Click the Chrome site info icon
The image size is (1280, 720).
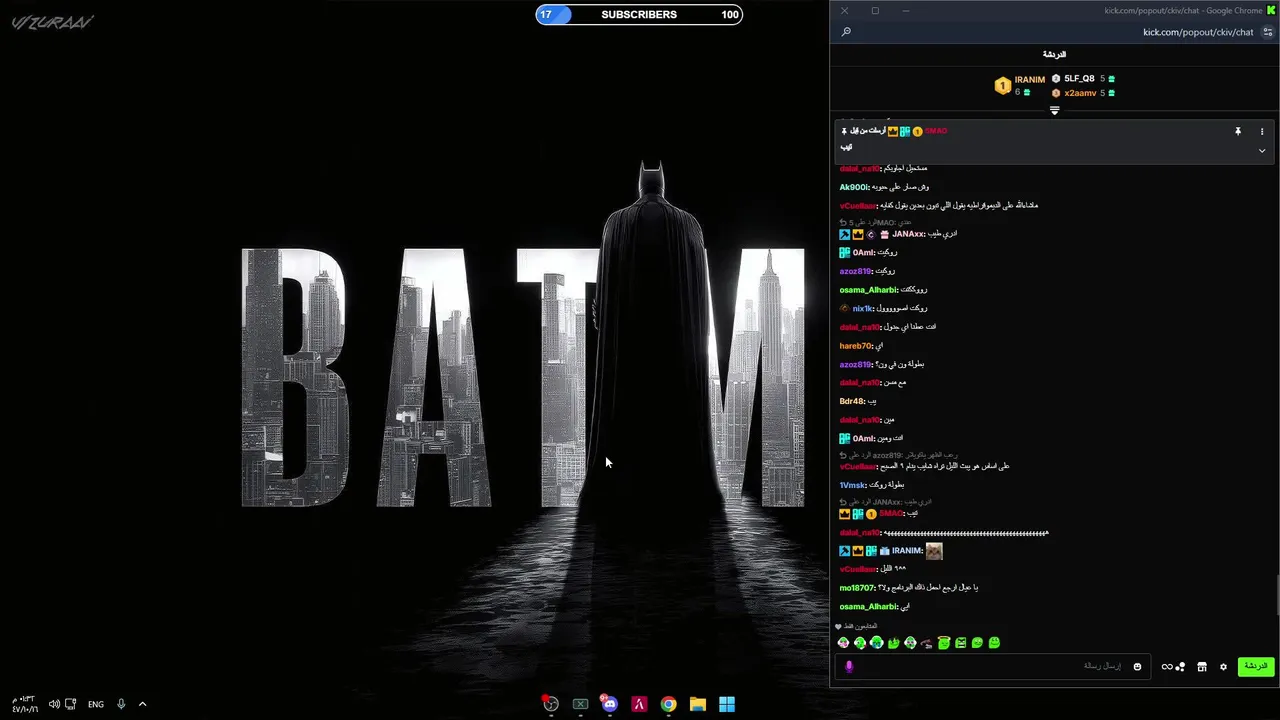pyautogui.click(x=1268, y=32)
